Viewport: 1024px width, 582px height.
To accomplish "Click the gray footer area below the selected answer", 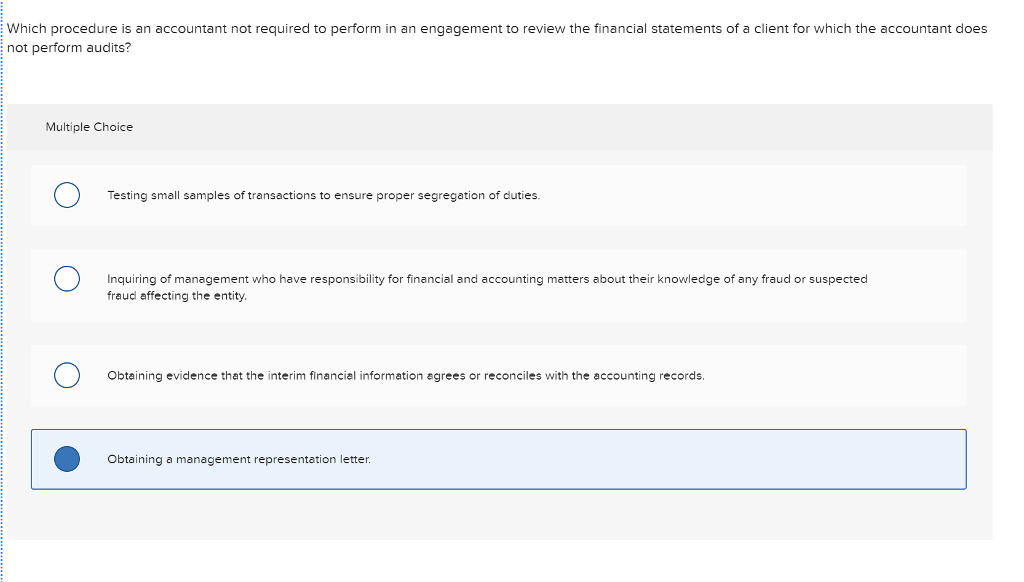I will point(500,515).
